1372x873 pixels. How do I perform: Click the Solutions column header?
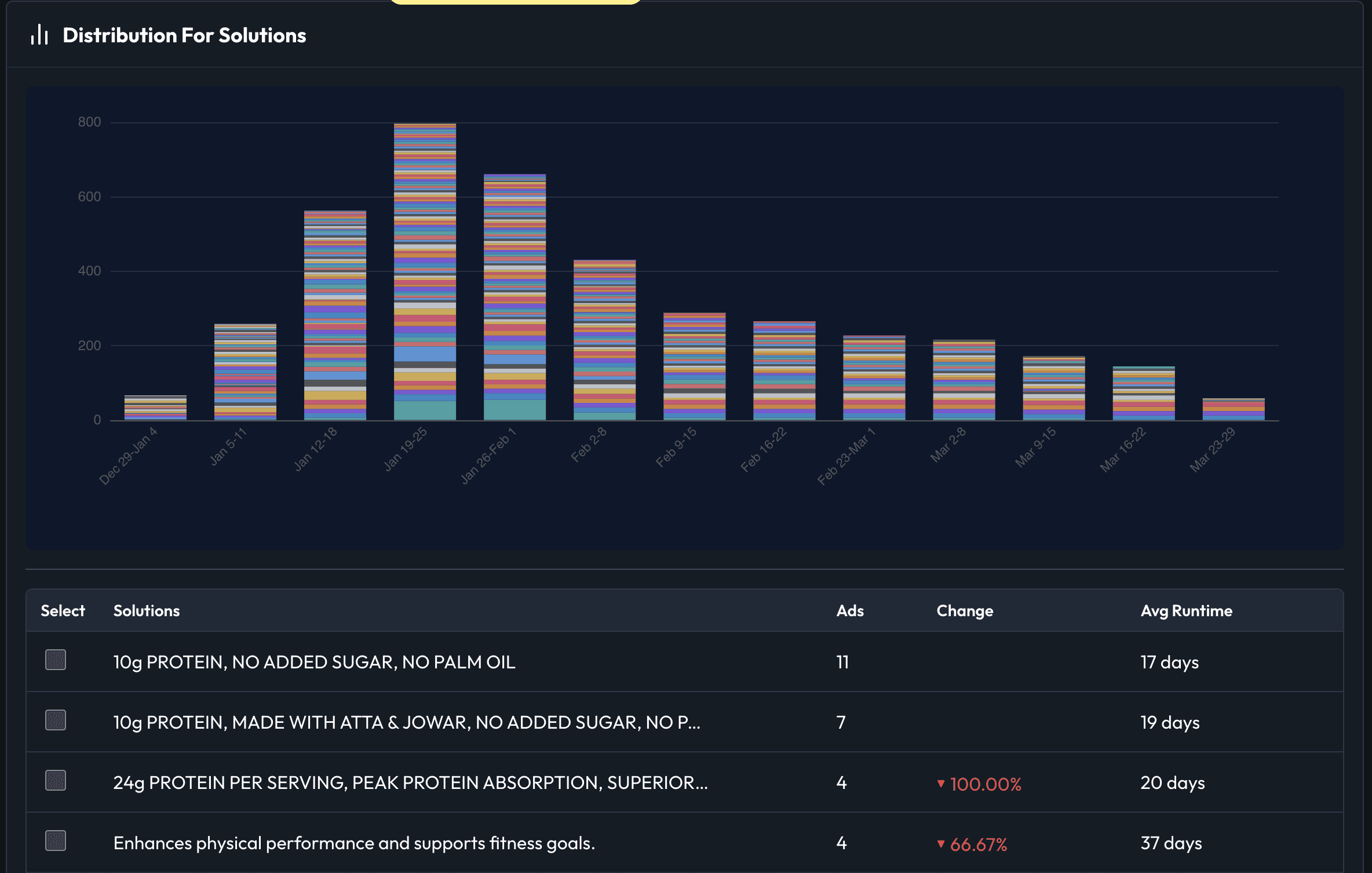click(146, 611)
